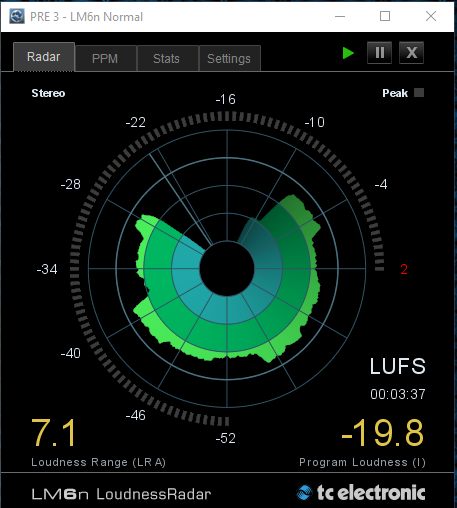The height and width of the screenshot is (508, 457).
Task: Open the Stats tab
Action: click(x=168, y=59)
